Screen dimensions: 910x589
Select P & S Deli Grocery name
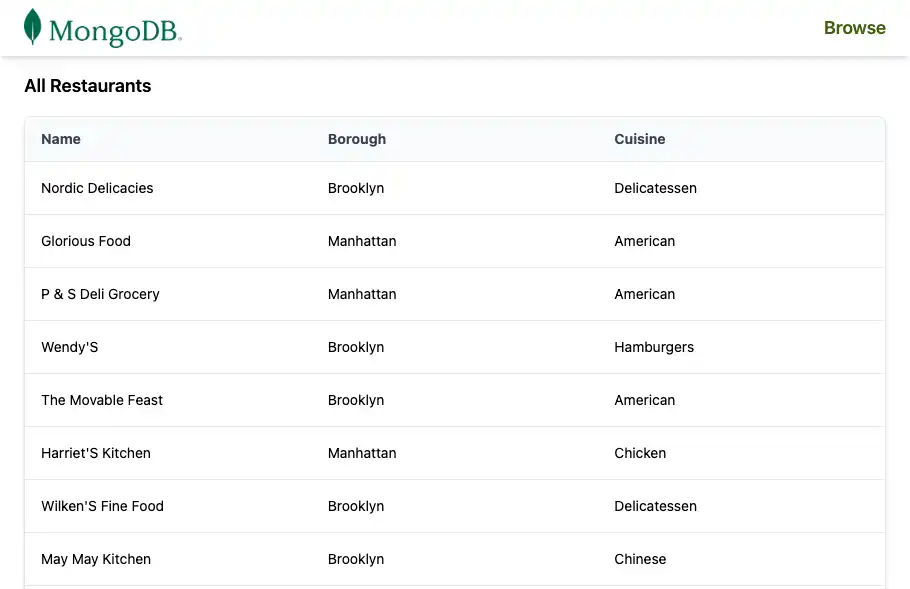click(x=100, y=294)
